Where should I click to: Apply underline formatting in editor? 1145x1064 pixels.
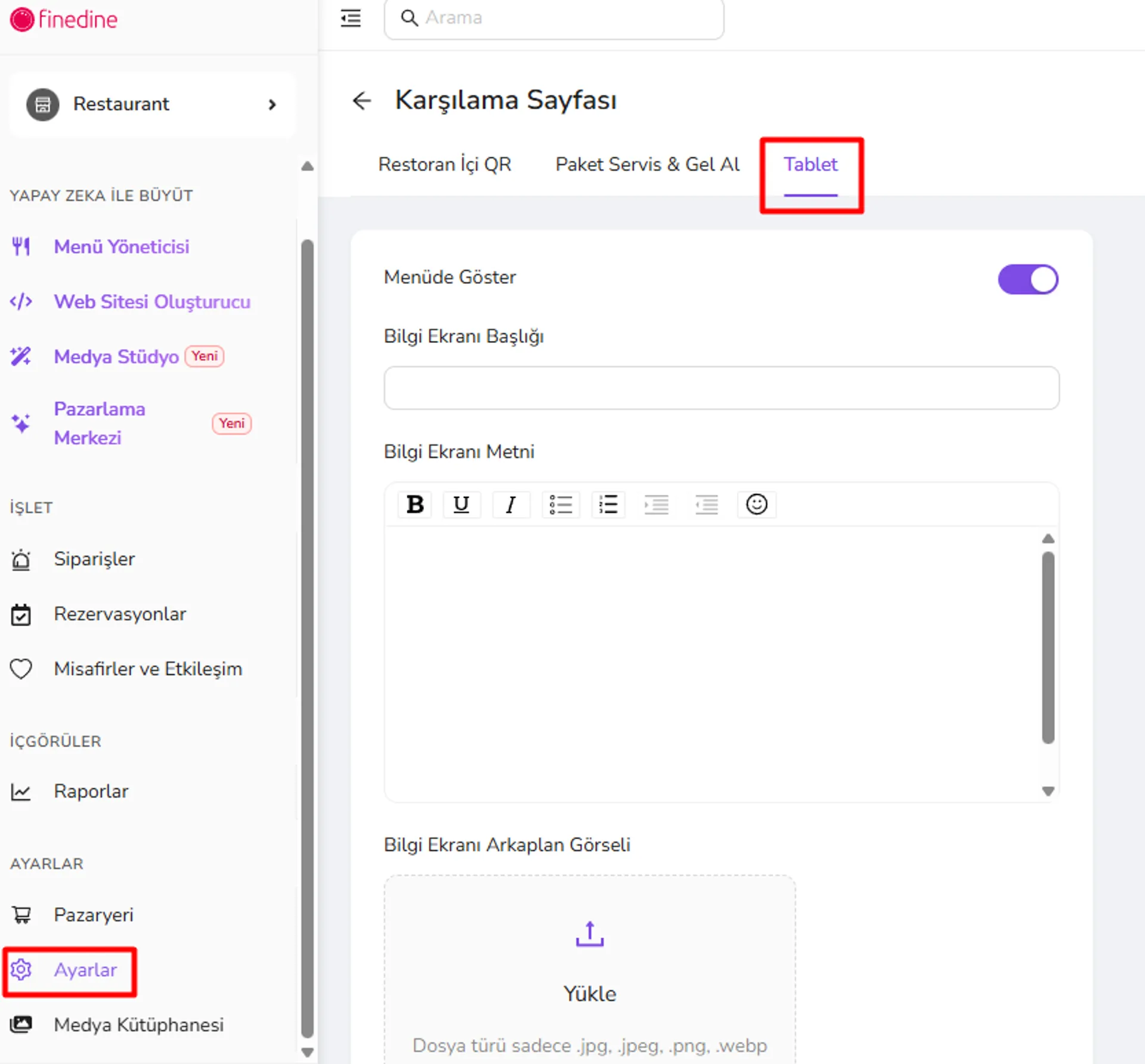[x=461, y=505]
